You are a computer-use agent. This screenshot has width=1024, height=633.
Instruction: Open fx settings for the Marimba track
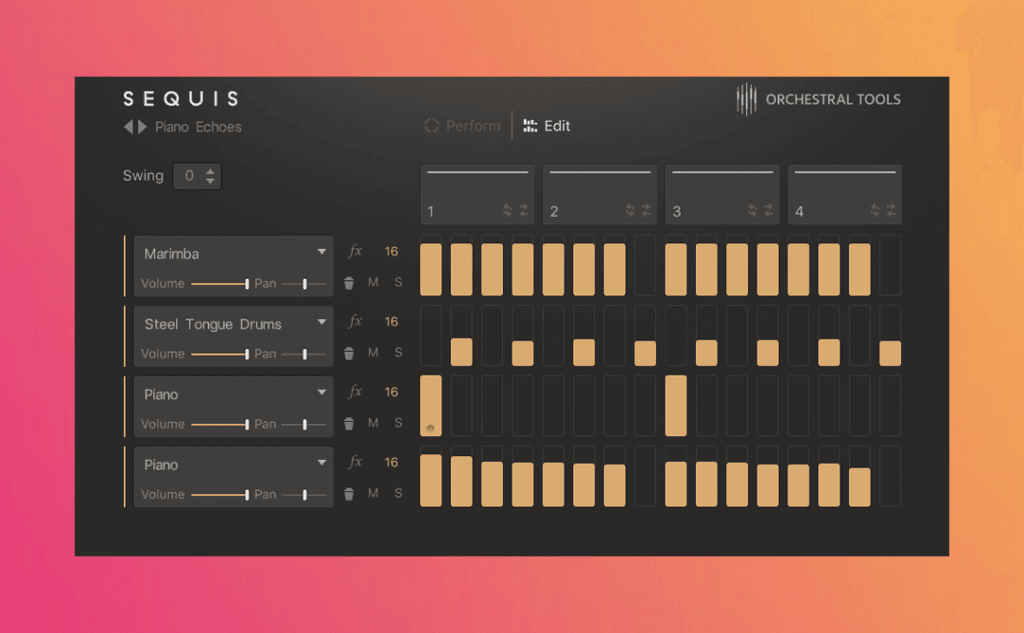point(354,252)
